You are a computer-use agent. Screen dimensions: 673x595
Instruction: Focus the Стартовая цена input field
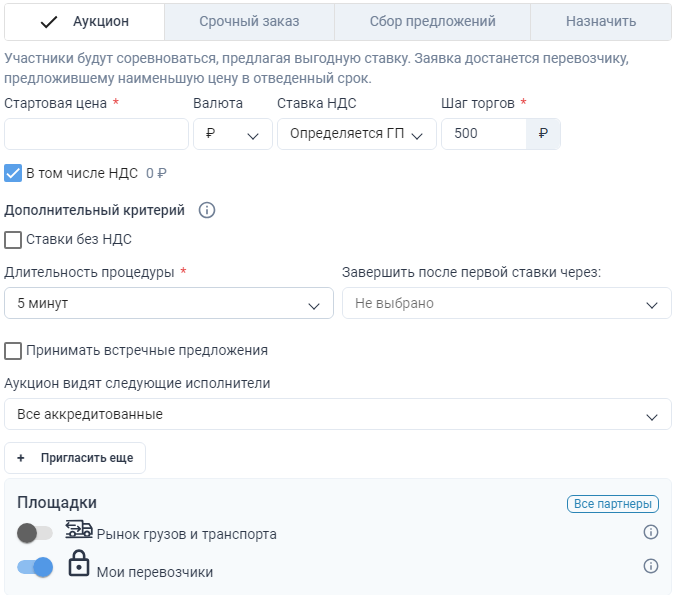point(96,134)
